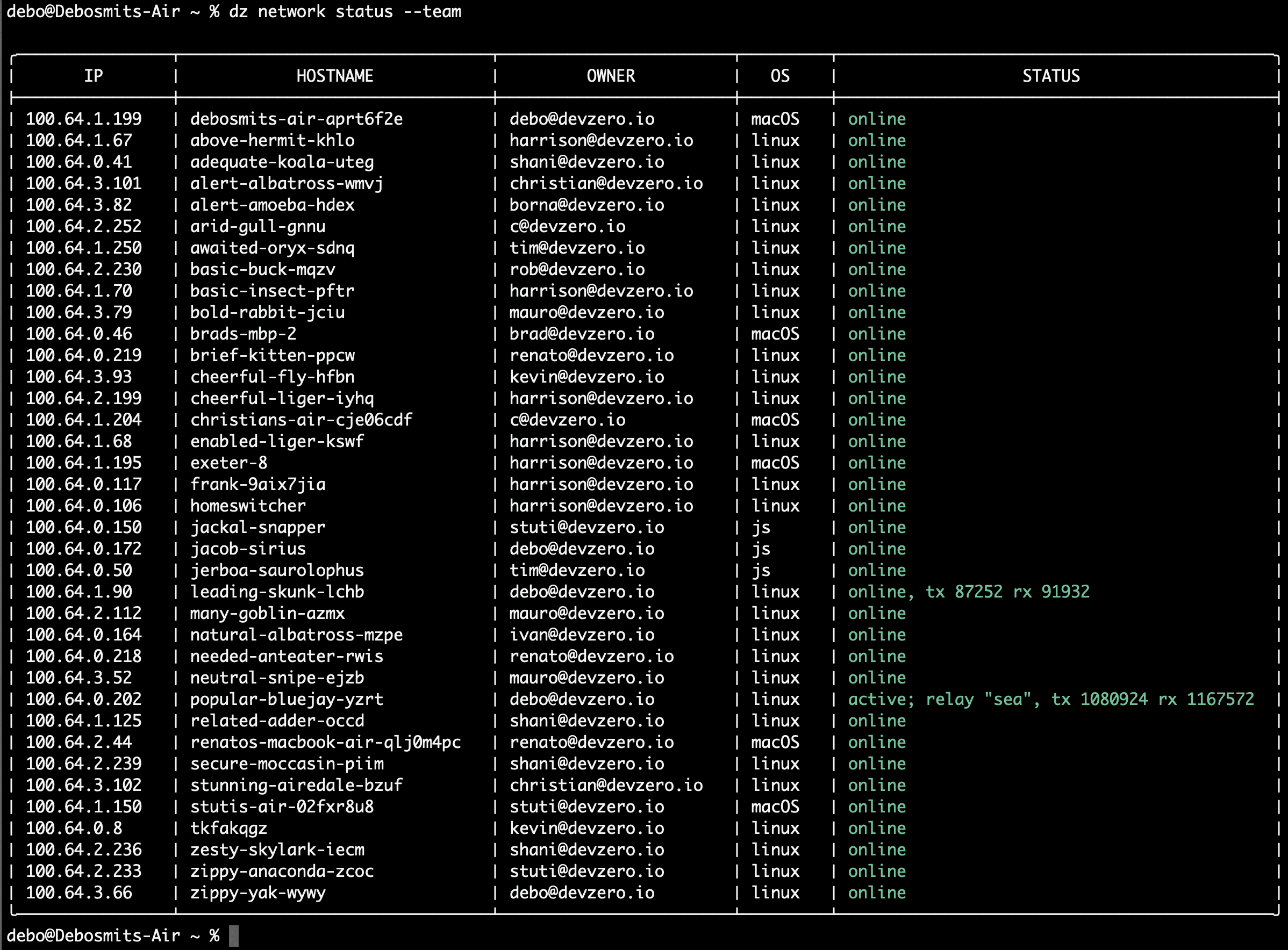
Task: Click IP address 100.64.1.199
Action: tap(83, 119)
